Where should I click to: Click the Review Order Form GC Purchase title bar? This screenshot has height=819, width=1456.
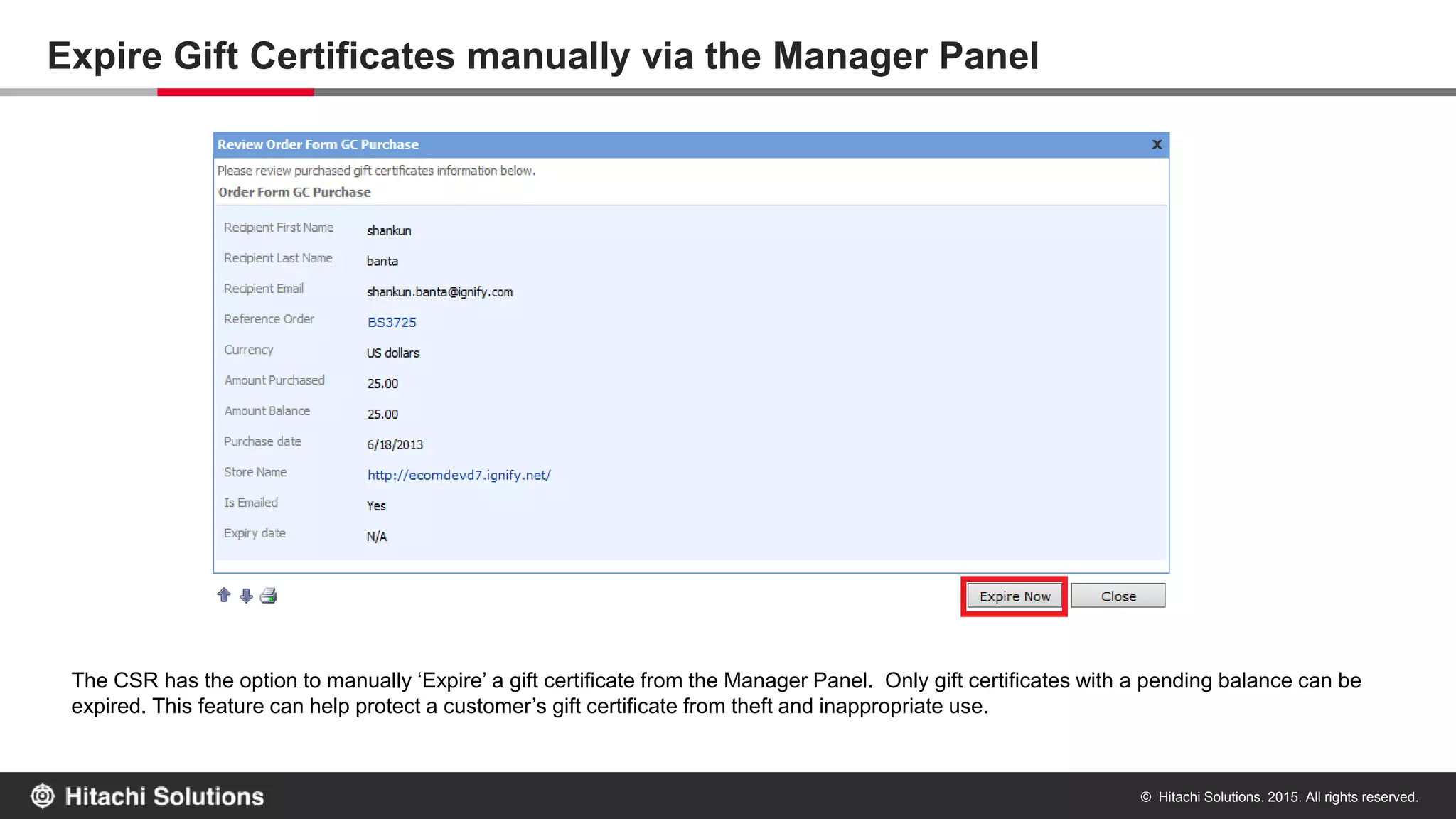[x=318, y=144]
